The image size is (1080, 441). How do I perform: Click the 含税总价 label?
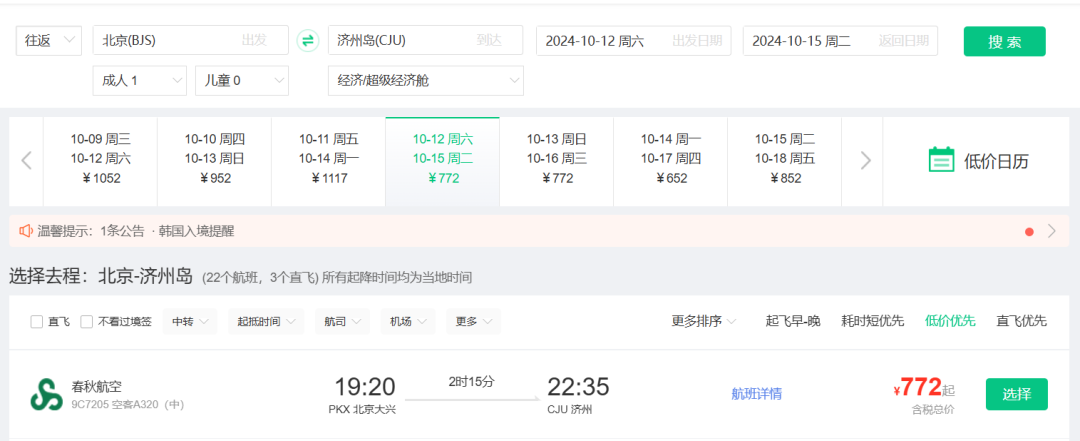pos(933,410)
